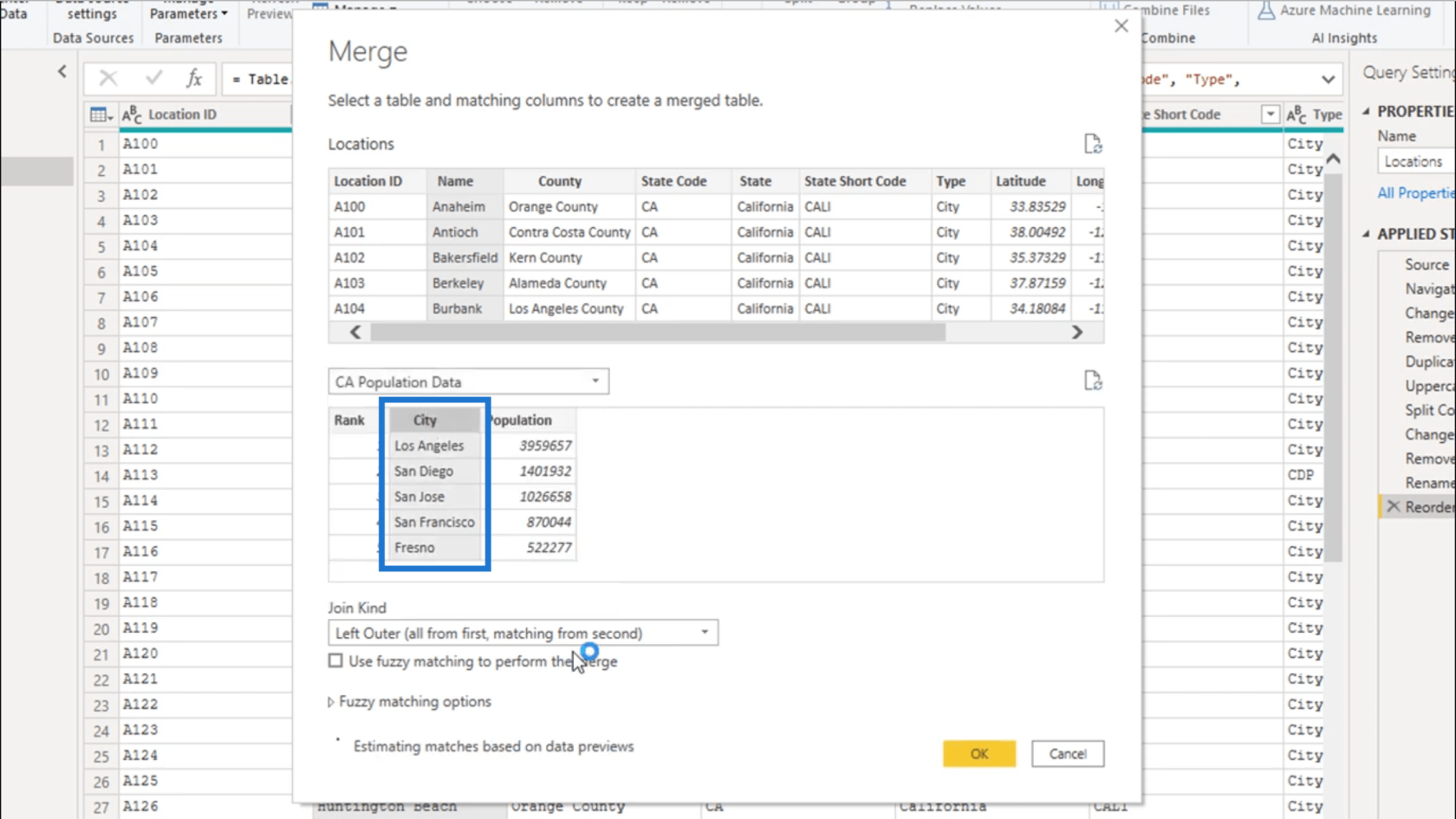Click the Locations table file icon
Viewport: 1456px width, 819px height.
1092,144
